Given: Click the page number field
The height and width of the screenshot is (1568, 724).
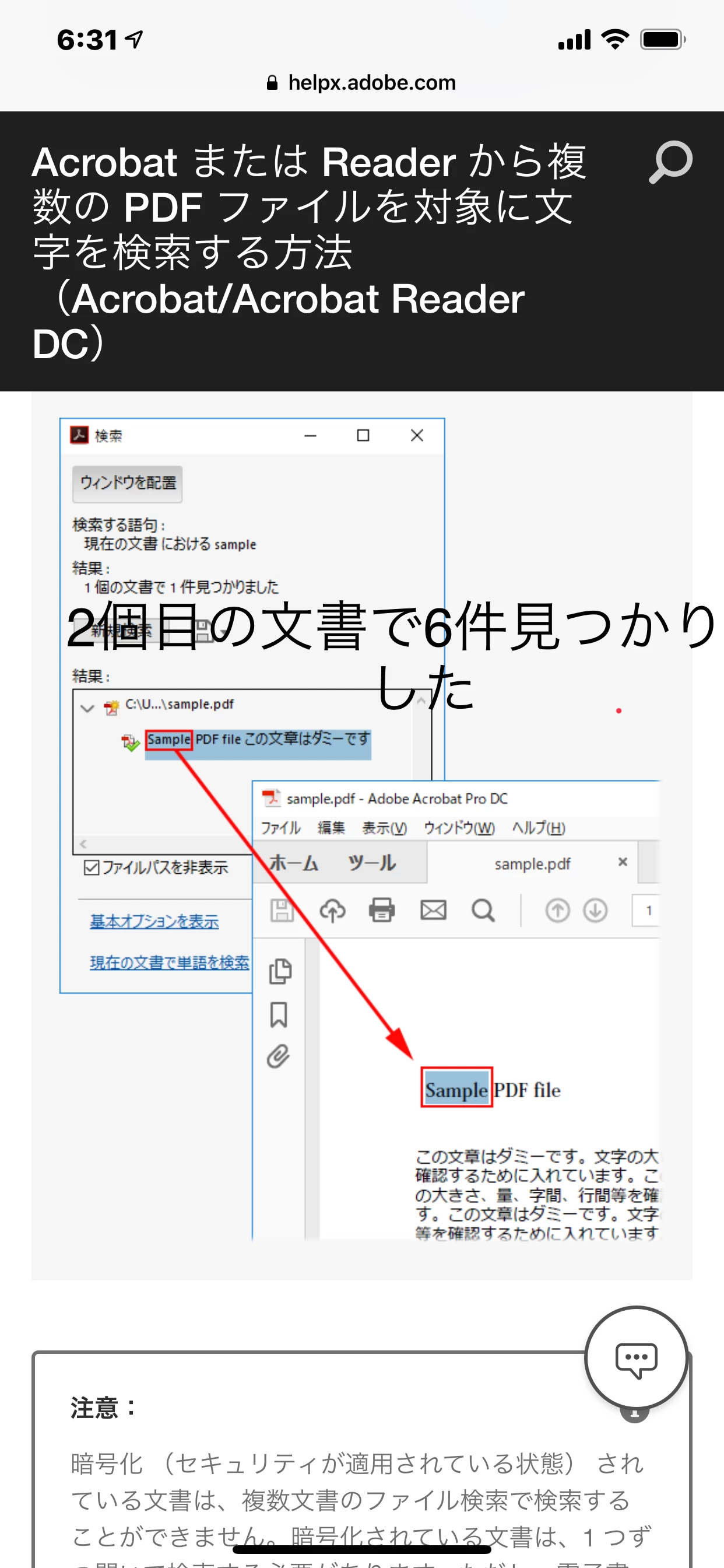Looking at the screenshot, I should (646, 911).
